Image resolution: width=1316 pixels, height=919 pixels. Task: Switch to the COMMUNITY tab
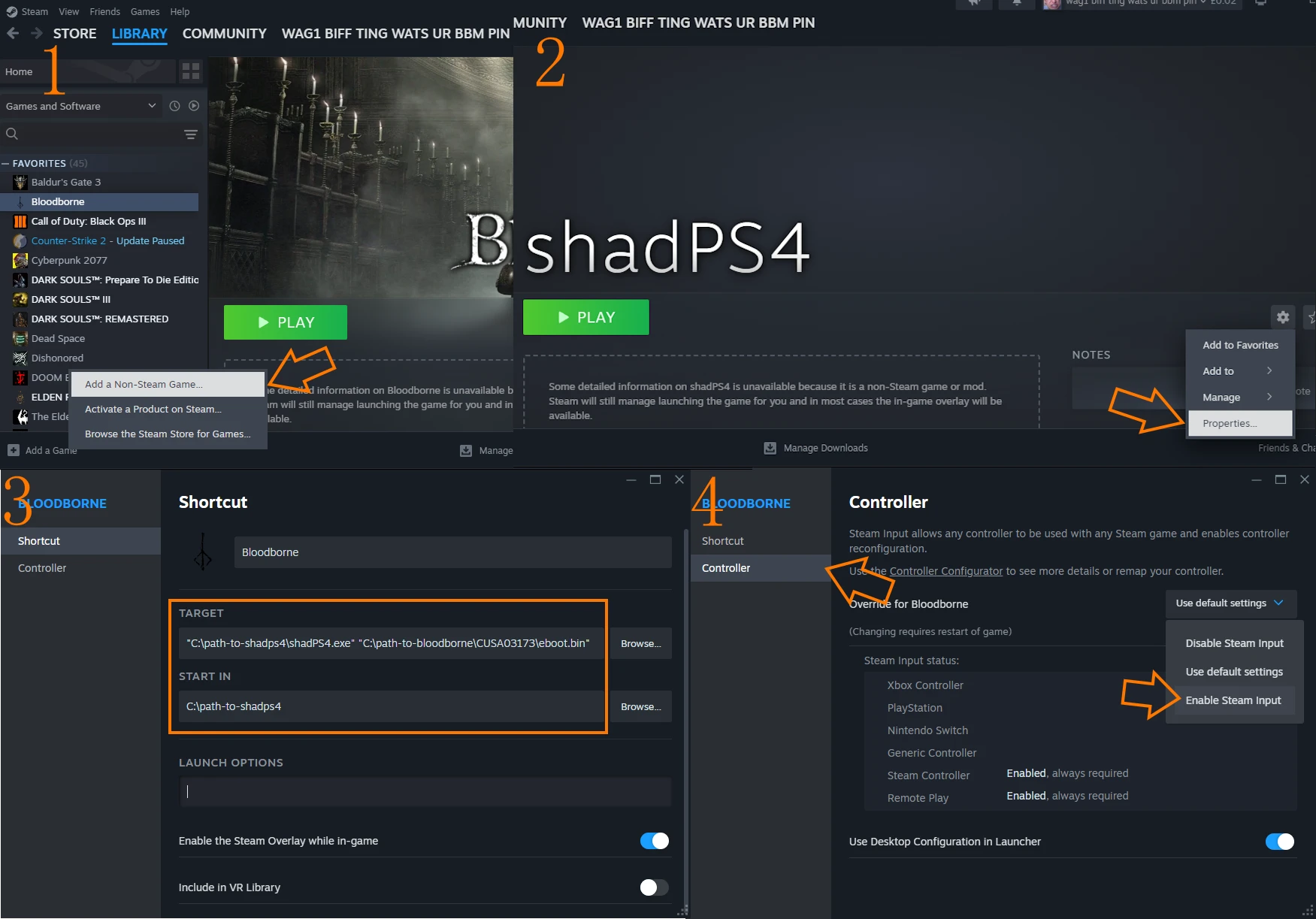click(x=224, y=33)
